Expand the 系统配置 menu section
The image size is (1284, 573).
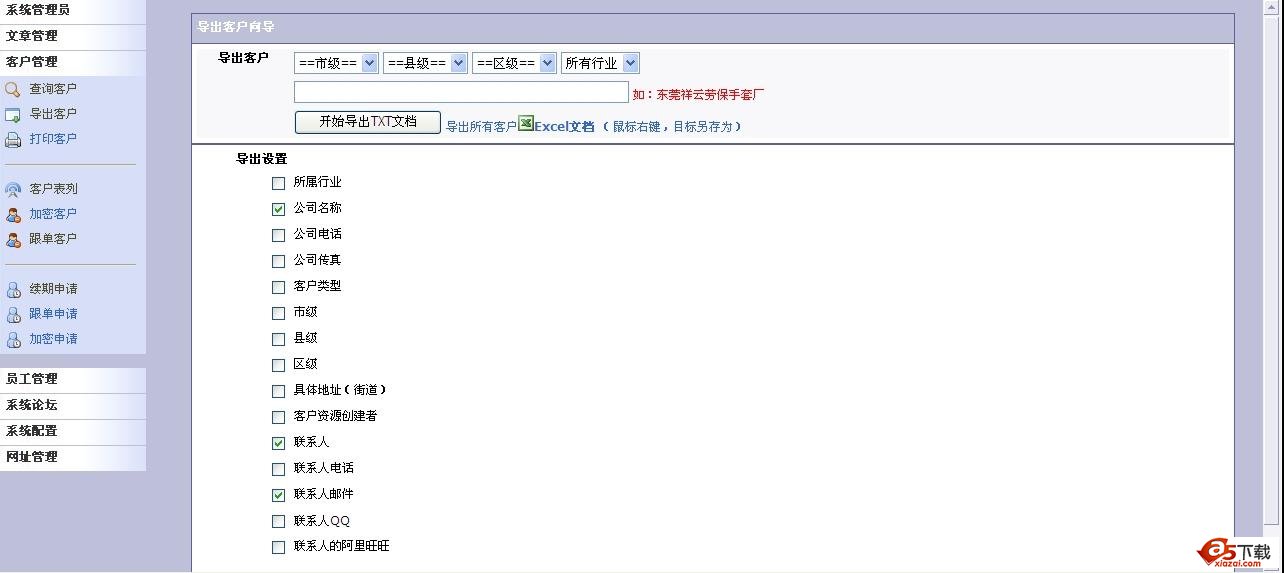tap(73, 431)
